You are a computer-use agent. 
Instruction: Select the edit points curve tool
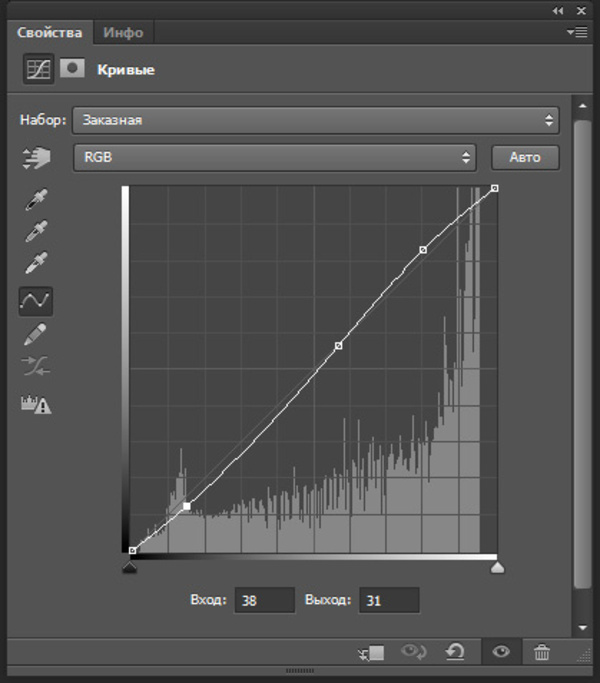click(36, 299)
